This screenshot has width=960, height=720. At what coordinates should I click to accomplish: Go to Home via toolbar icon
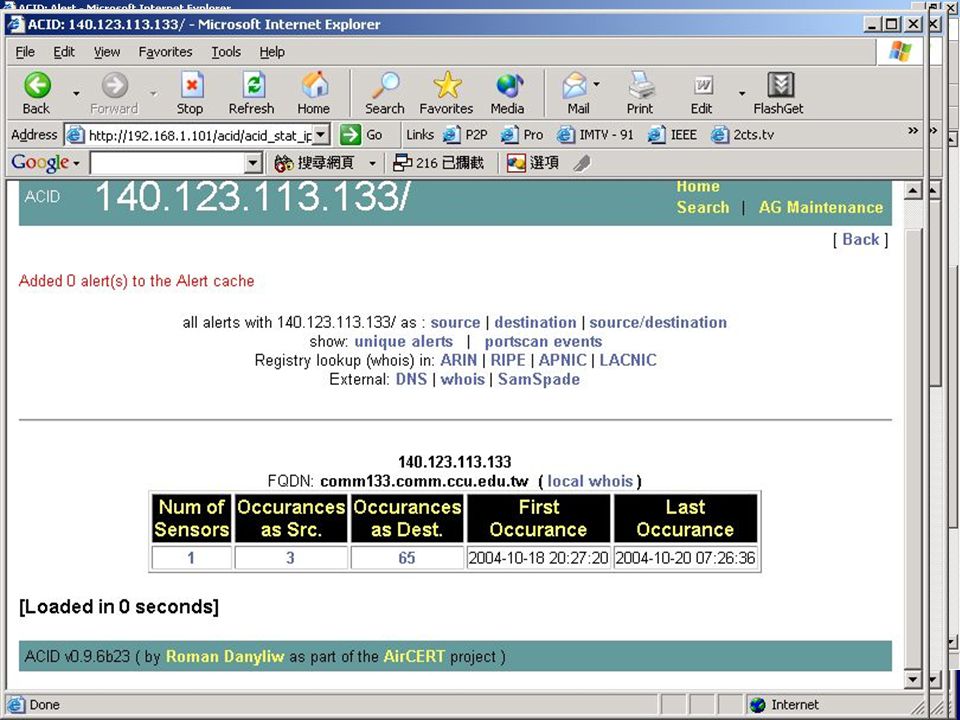(x=315, y=85)
